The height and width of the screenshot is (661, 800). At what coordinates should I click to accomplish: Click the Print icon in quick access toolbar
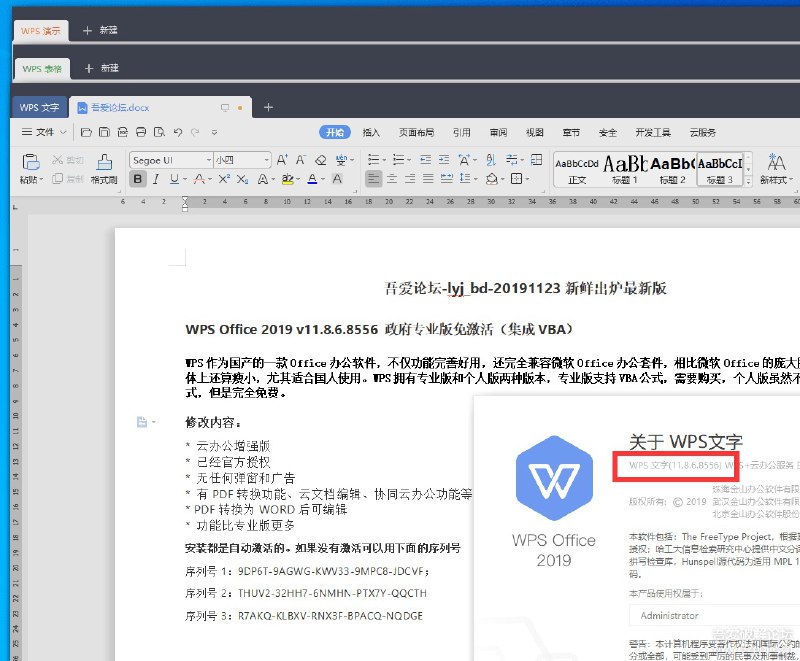coord(140,131)
